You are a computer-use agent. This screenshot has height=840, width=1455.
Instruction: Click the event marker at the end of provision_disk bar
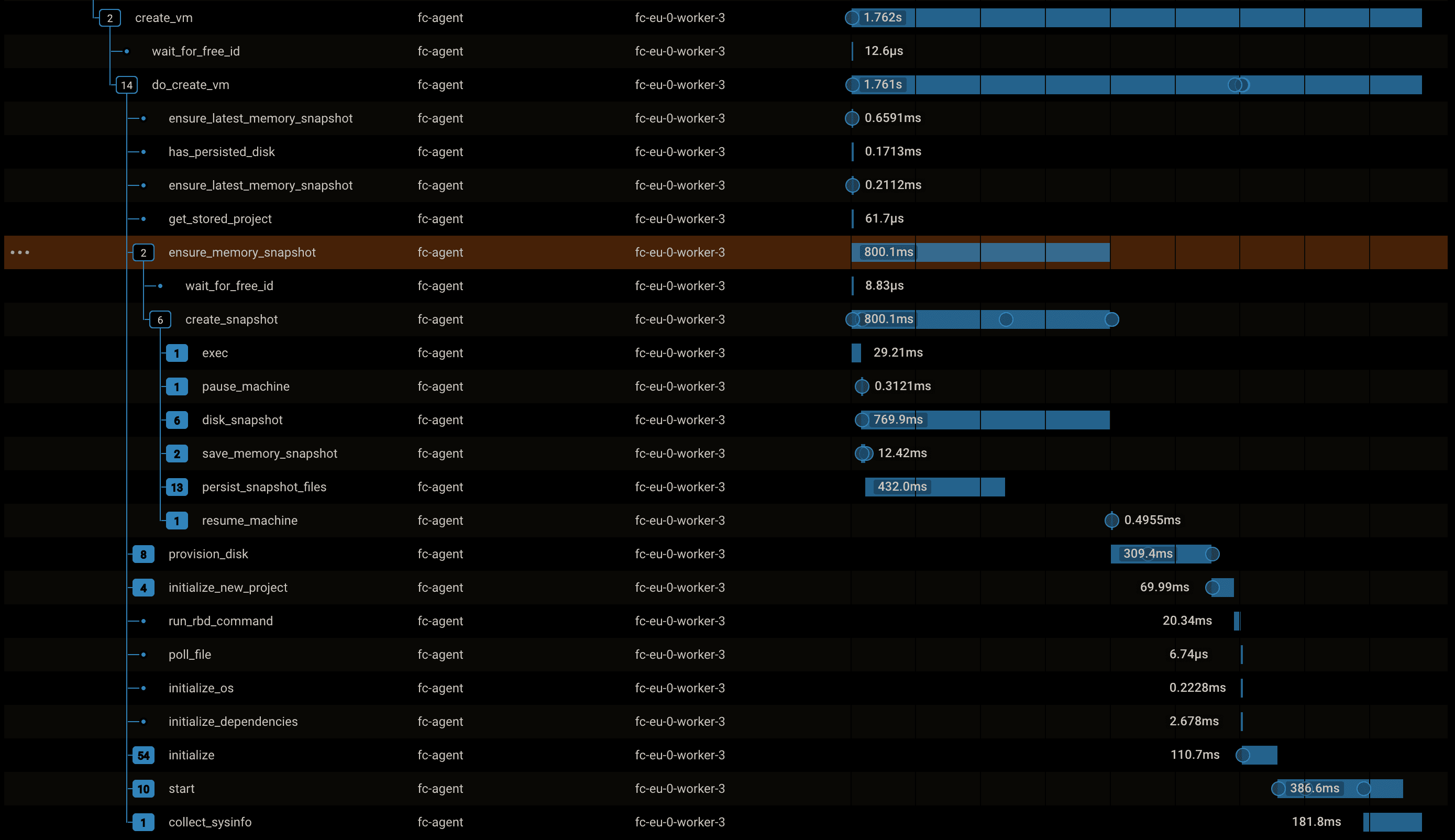(1212, 554)
